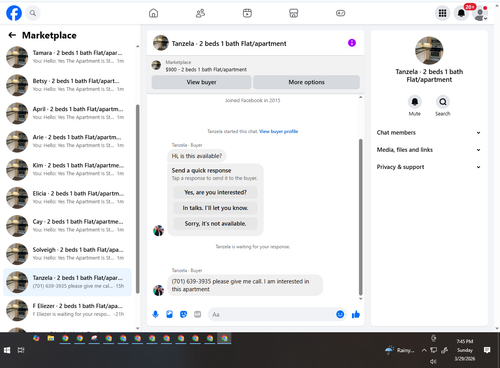This screenshot has height=368, width=500.
Task: Open the Friends icon in top bar
Action: (x=200, y=13)
